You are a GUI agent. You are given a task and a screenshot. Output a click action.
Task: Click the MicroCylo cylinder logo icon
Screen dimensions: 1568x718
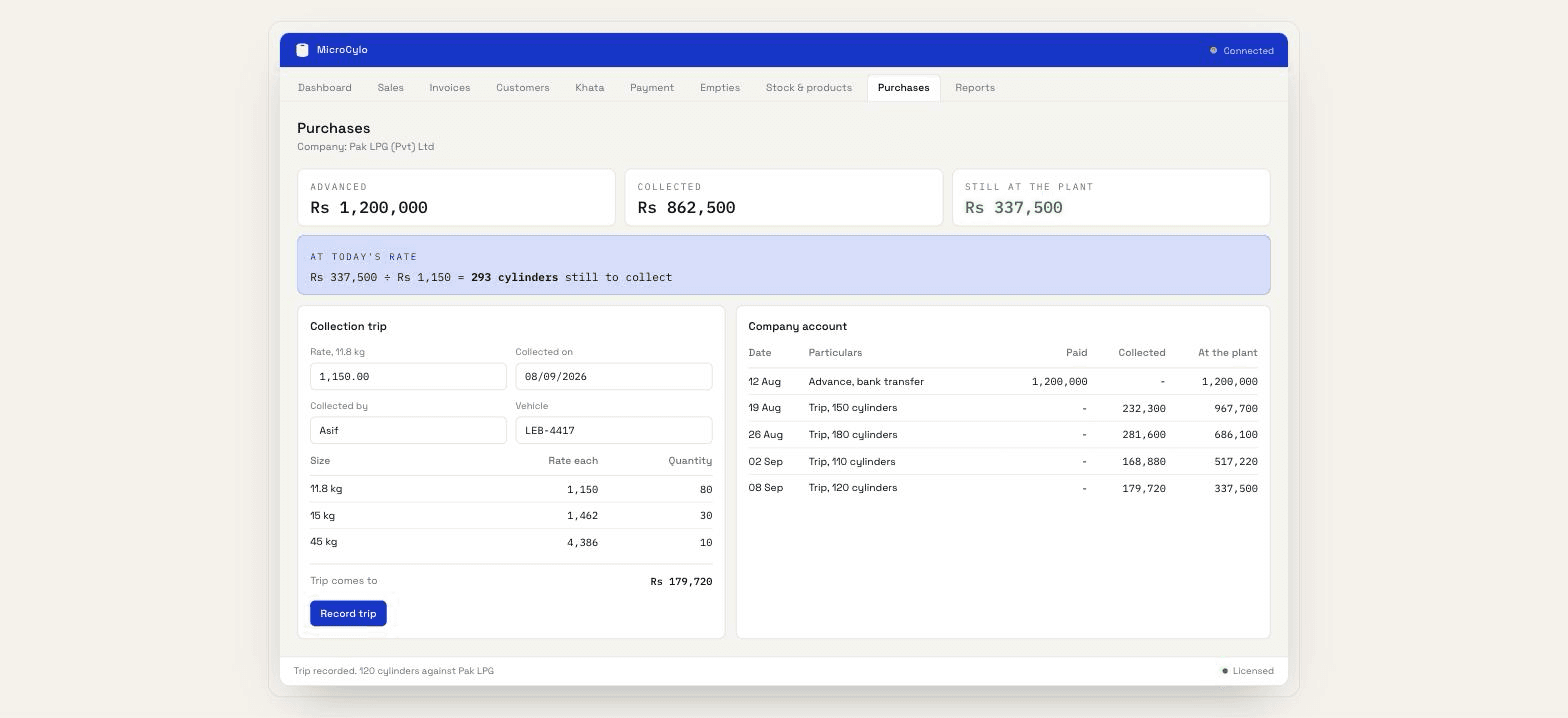coord(302,50)
